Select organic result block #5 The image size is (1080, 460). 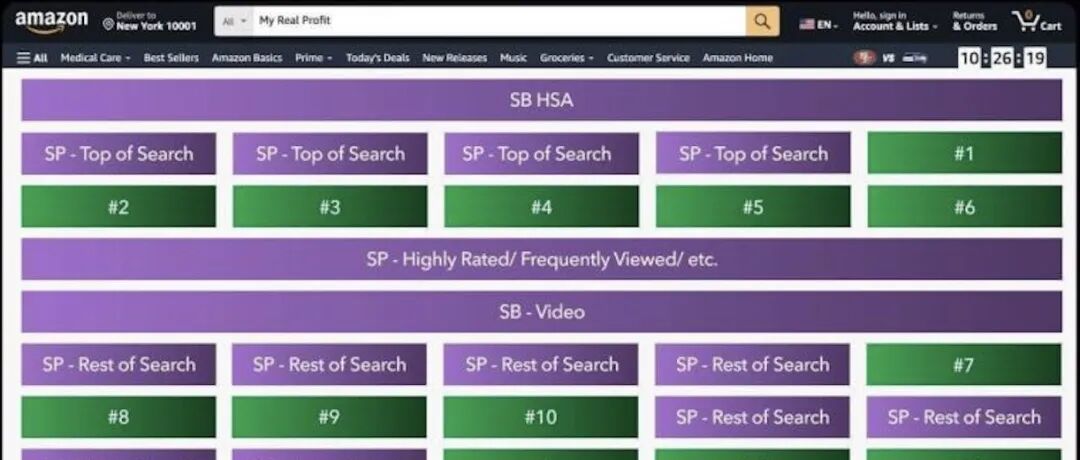pyautogui.click(x=753, y=206)
